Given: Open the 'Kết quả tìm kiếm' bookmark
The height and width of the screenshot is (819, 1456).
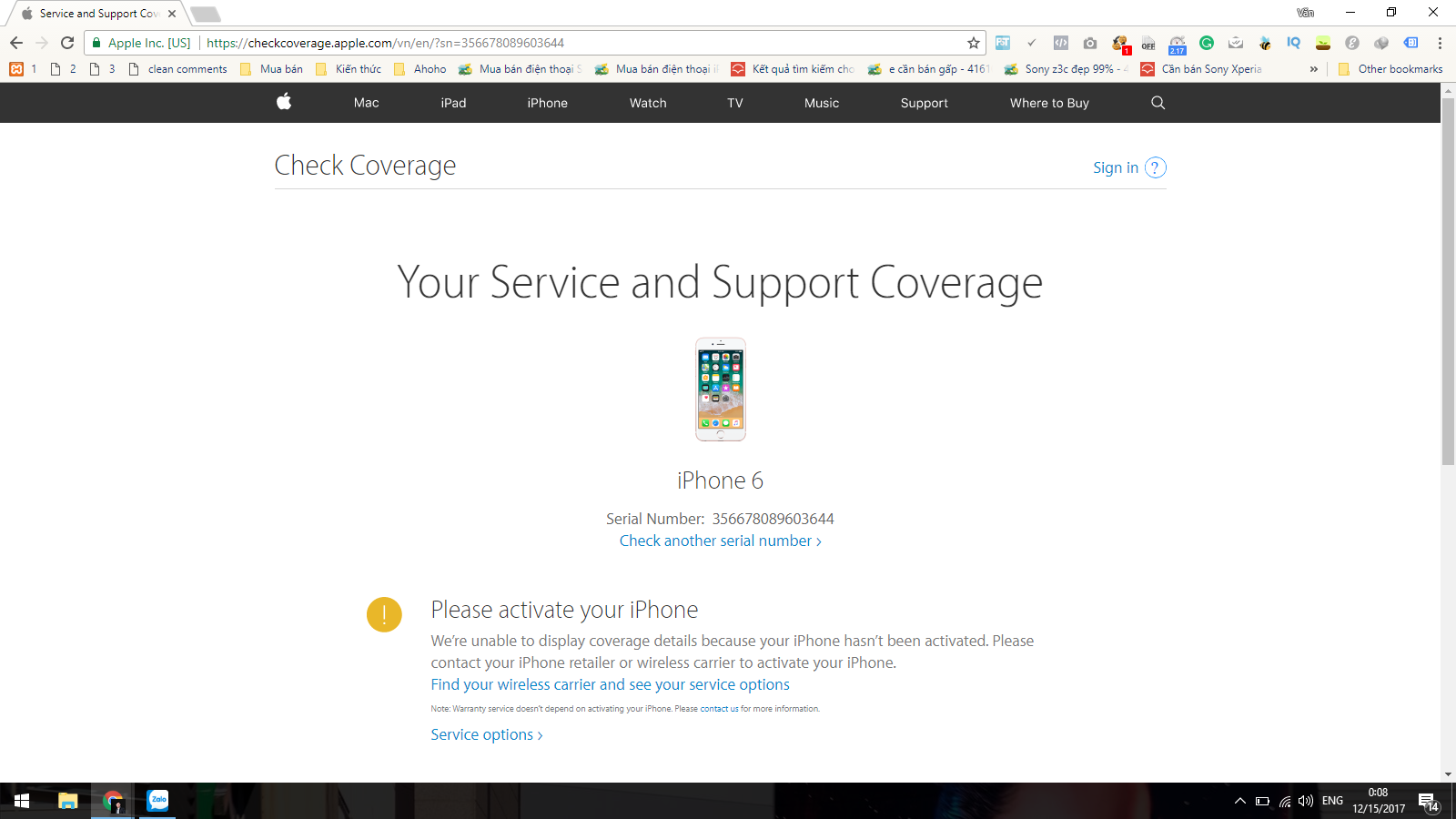Looking at the screenshot, I should (793, 69).
